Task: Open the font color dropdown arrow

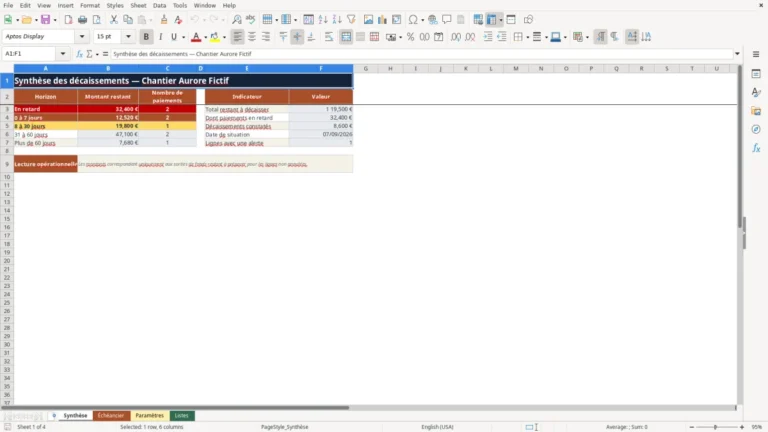Action: [x=205, y=37]
